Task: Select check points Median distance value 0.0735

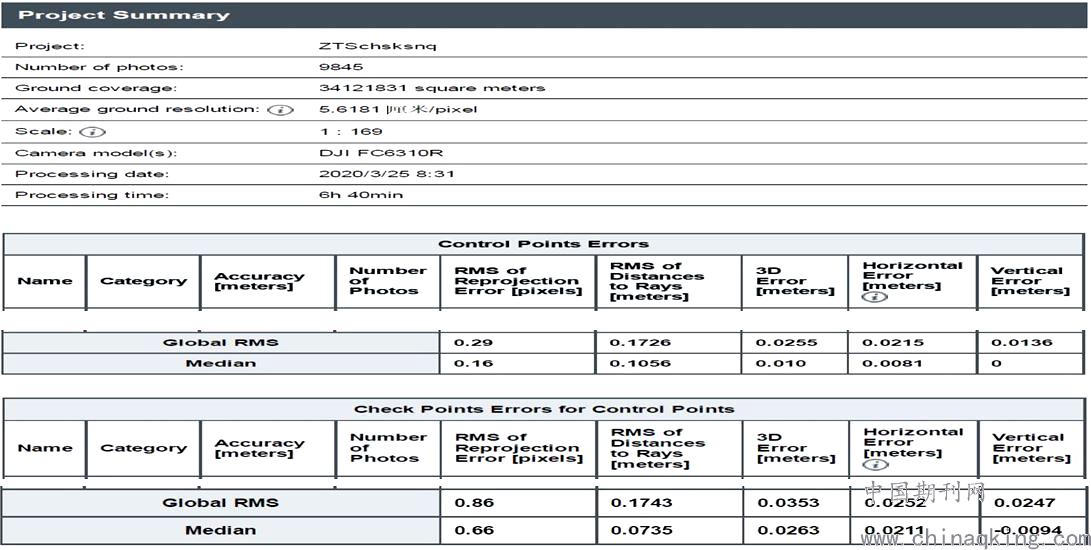Action: point(642,531)
